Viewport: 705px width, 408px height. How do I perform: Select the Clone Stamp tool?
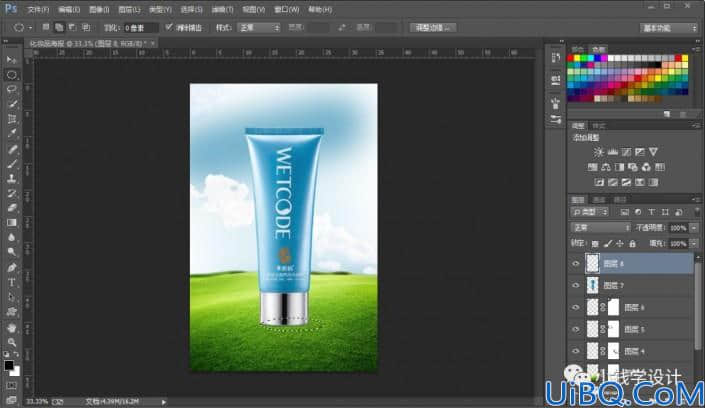pyautogui.click(x=12, y=179)
